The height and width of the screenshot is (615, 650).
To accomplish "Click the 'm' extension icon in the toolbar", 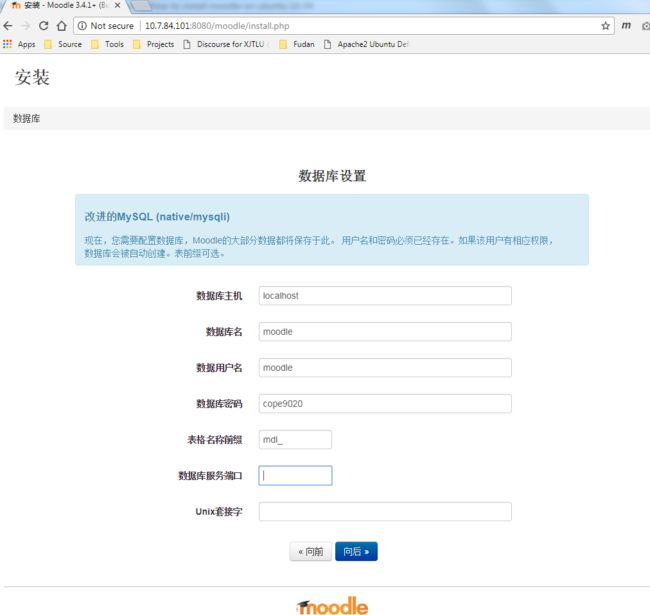I will pos(626,26).
